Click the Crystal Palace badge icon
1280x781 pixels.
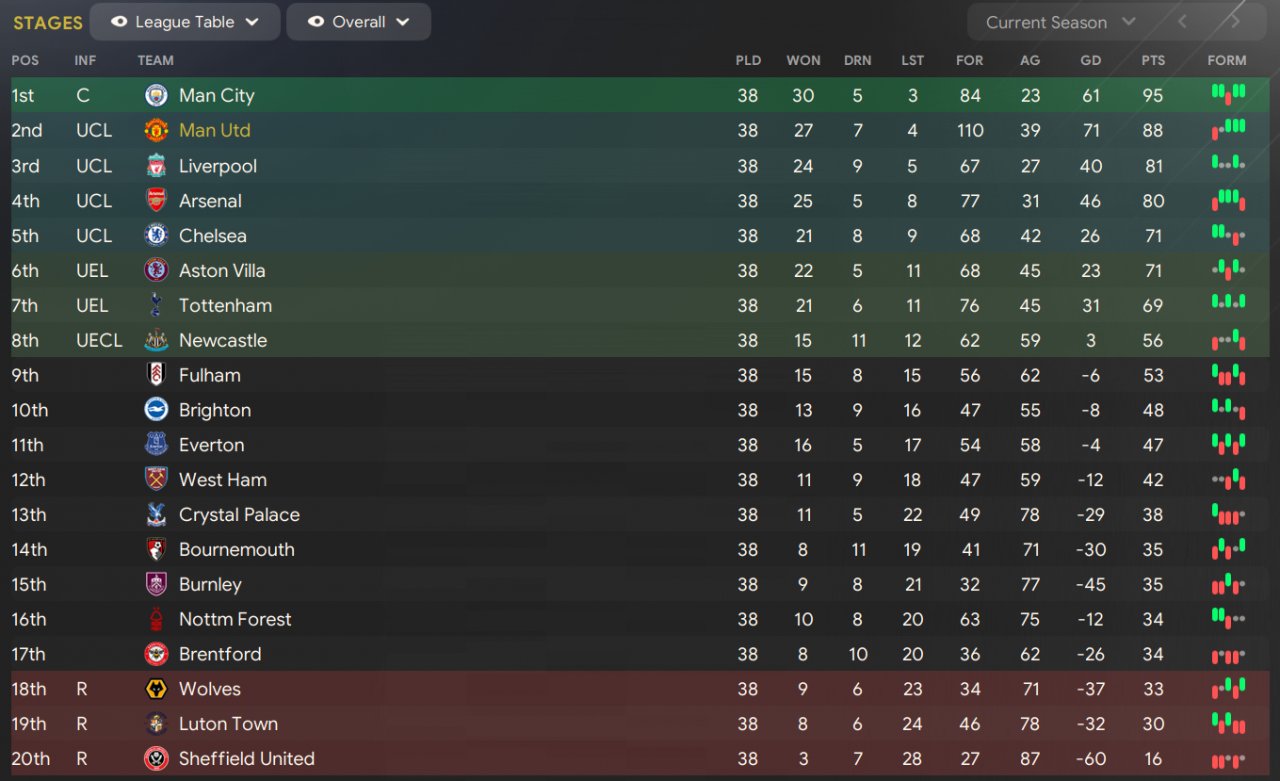coord(156,515)
